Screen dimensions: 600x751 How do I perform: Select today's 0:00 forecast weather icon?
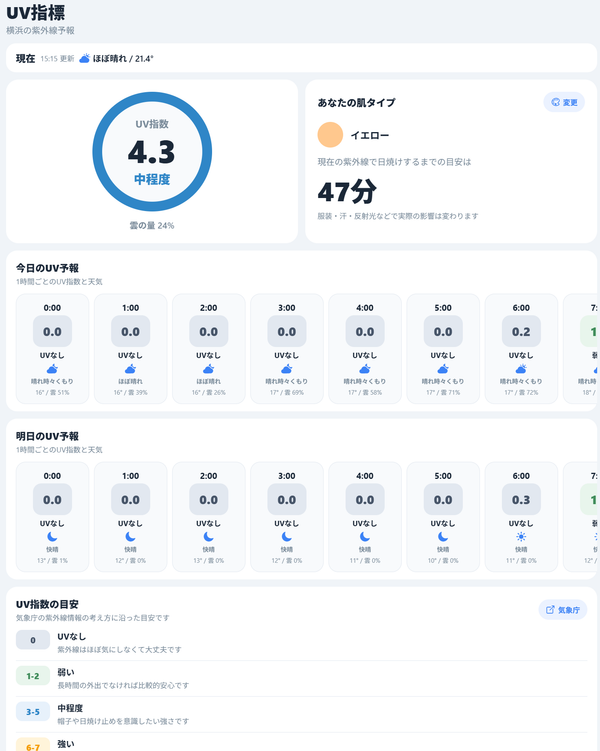tap(52, 369)
